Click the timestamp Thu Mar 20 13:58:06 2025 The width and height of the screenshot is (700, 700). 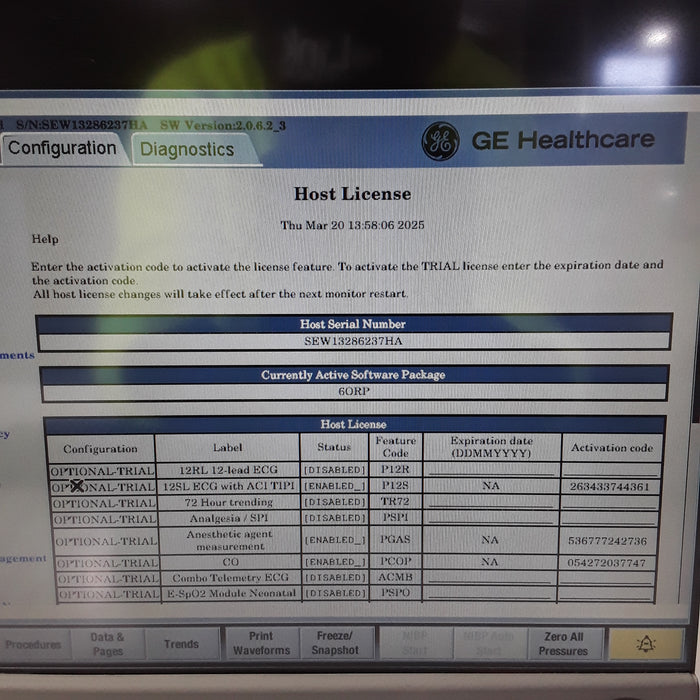tap(352, 225)
